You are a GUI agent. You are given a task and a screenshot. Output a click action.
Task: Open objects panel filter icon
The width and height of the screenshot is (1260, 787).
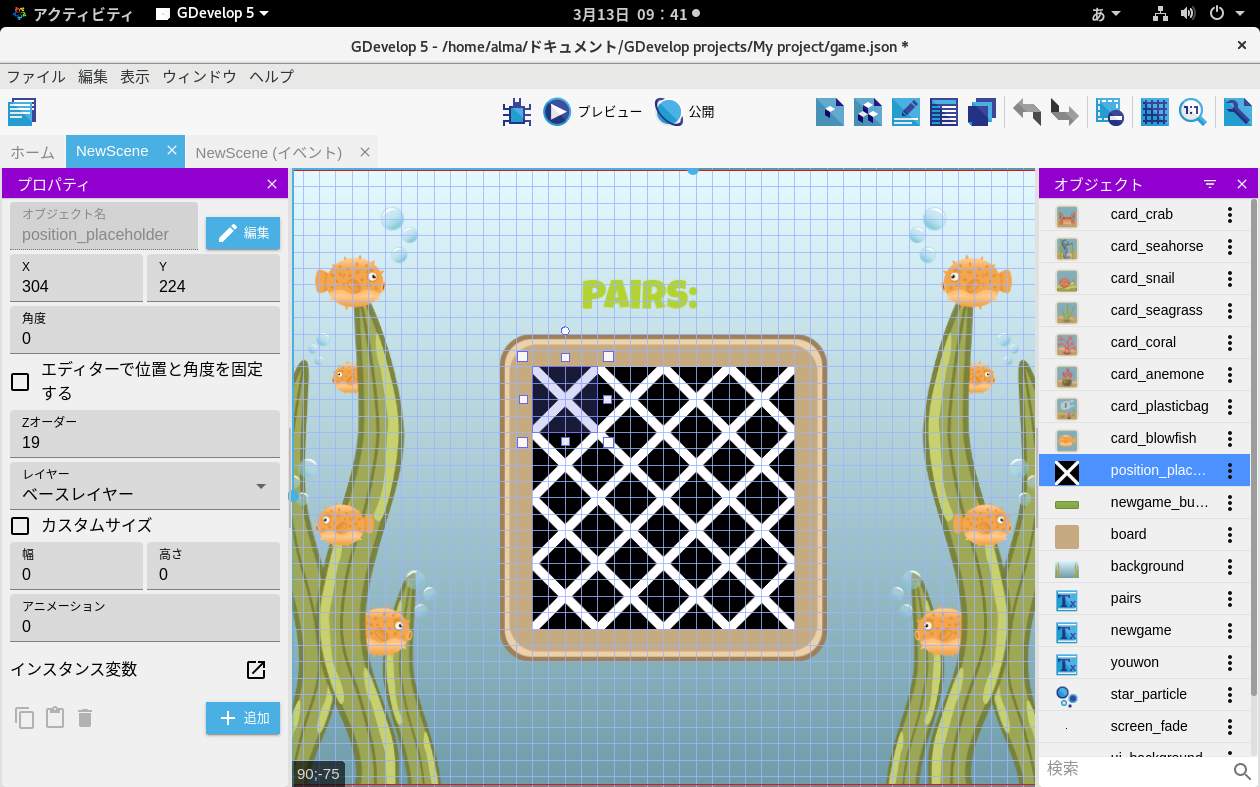1210,184
